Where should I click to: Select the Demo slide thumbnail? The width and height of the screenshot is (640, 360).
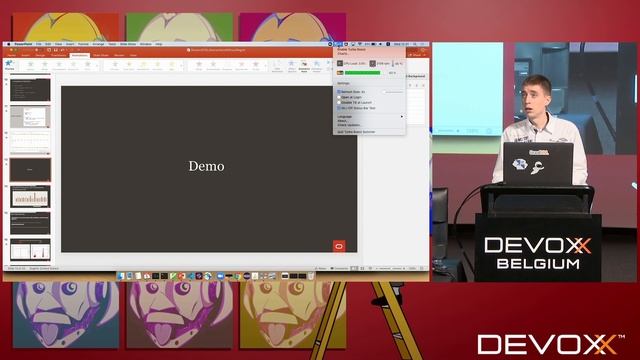click(30, 170)
